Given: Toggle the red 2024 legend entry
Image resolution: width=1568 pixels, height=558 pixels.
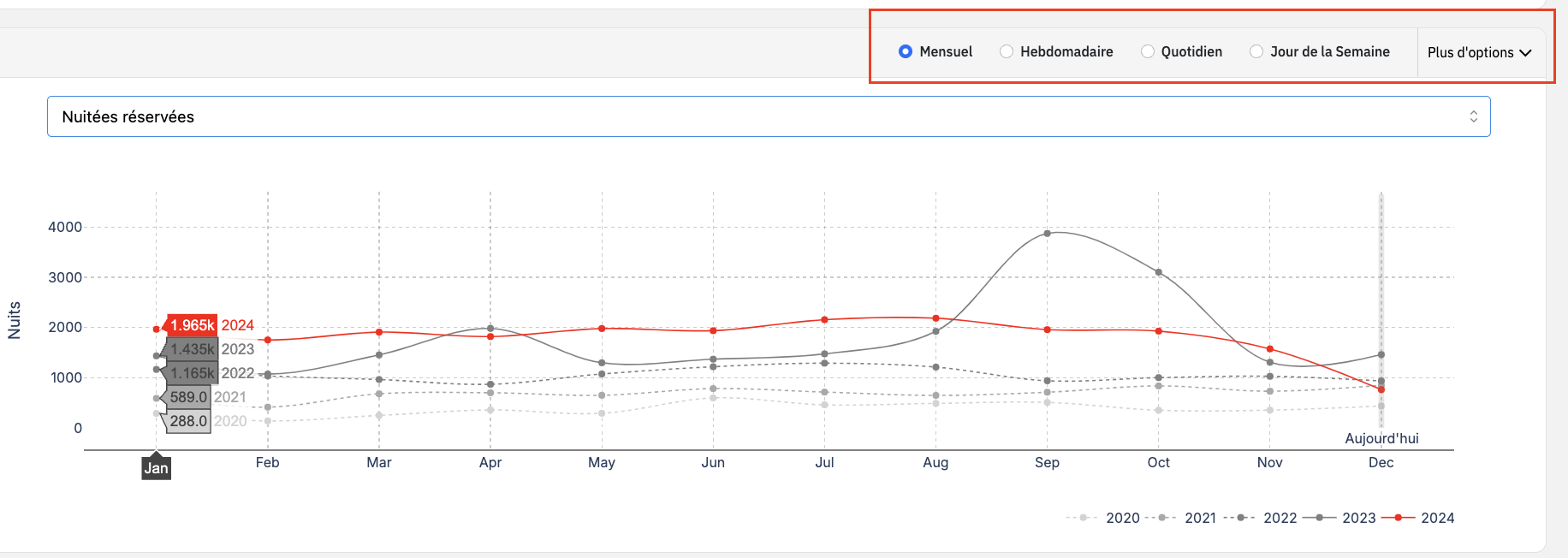Looking at the screenshot, I should [x=1437, y=518].
